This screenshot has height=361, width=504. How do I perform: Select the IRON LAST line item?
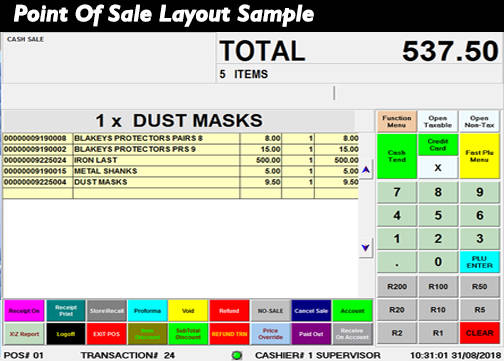click(181, 160)
